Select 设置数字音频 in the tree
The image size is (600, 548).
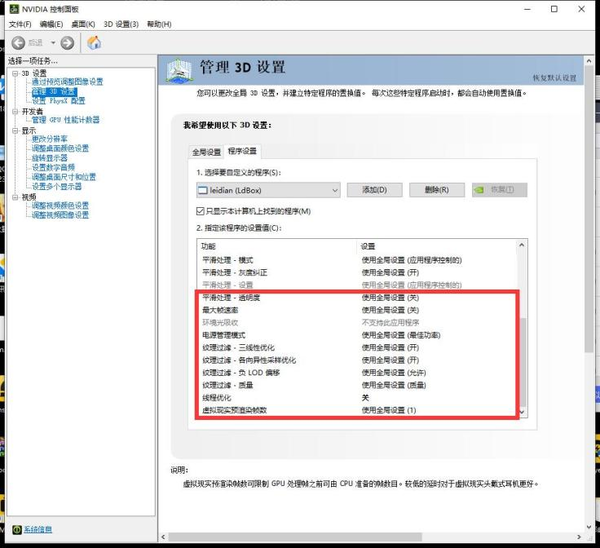click(x=53, y=168)
